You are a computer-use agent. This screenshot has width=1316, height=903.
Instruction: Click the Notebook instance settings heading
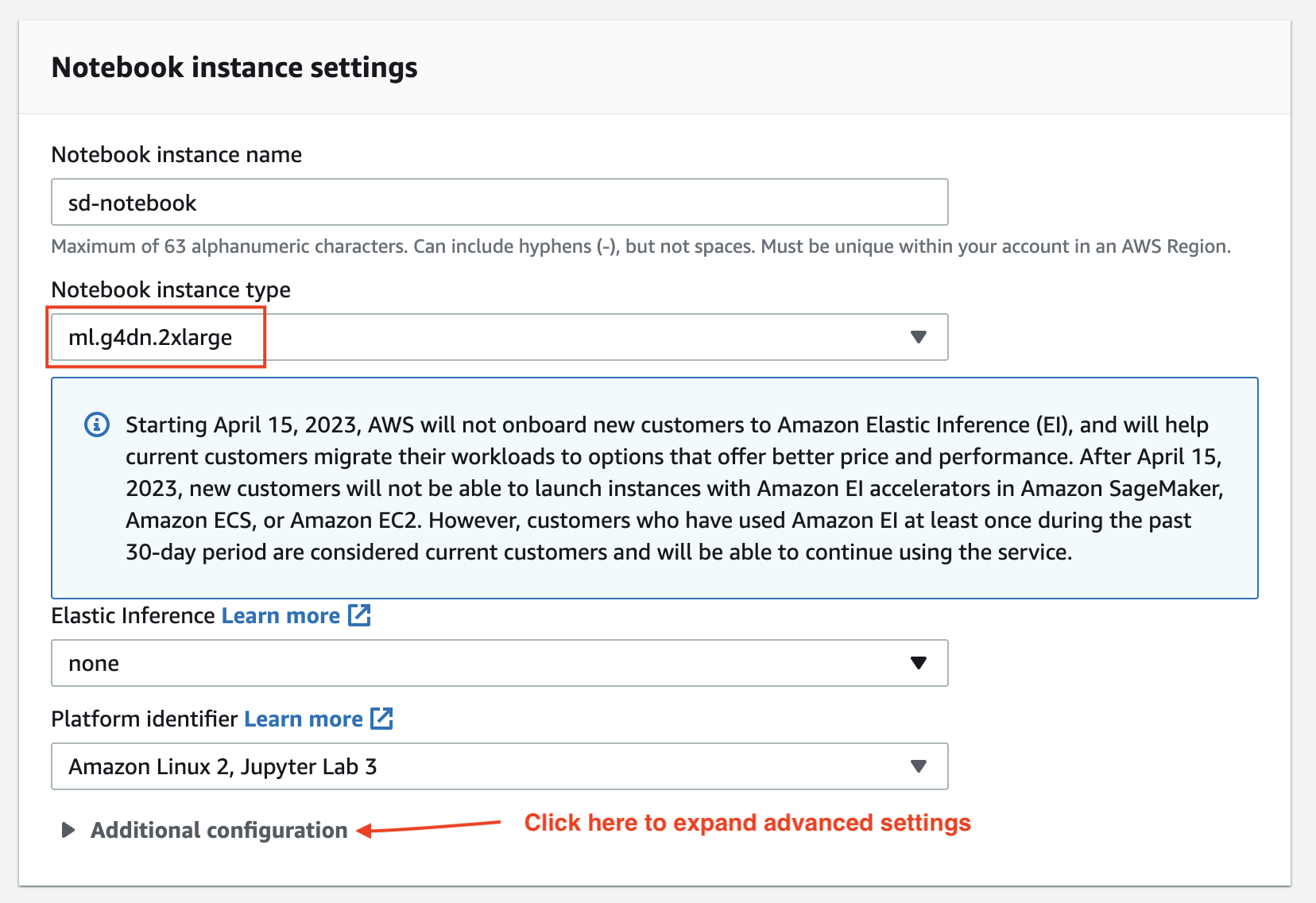tap(234, 68)
